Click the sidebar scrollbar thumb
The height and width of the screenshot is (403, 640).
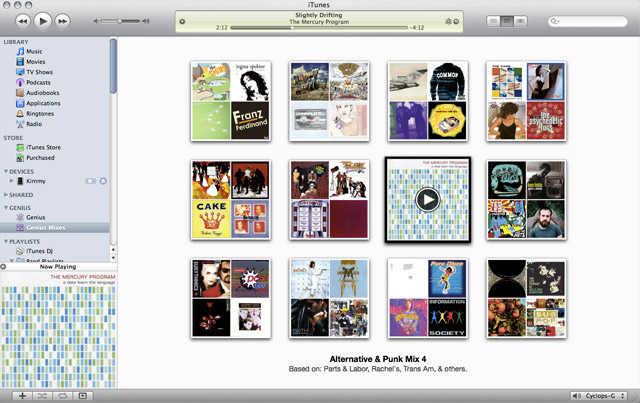pos(113,65)
